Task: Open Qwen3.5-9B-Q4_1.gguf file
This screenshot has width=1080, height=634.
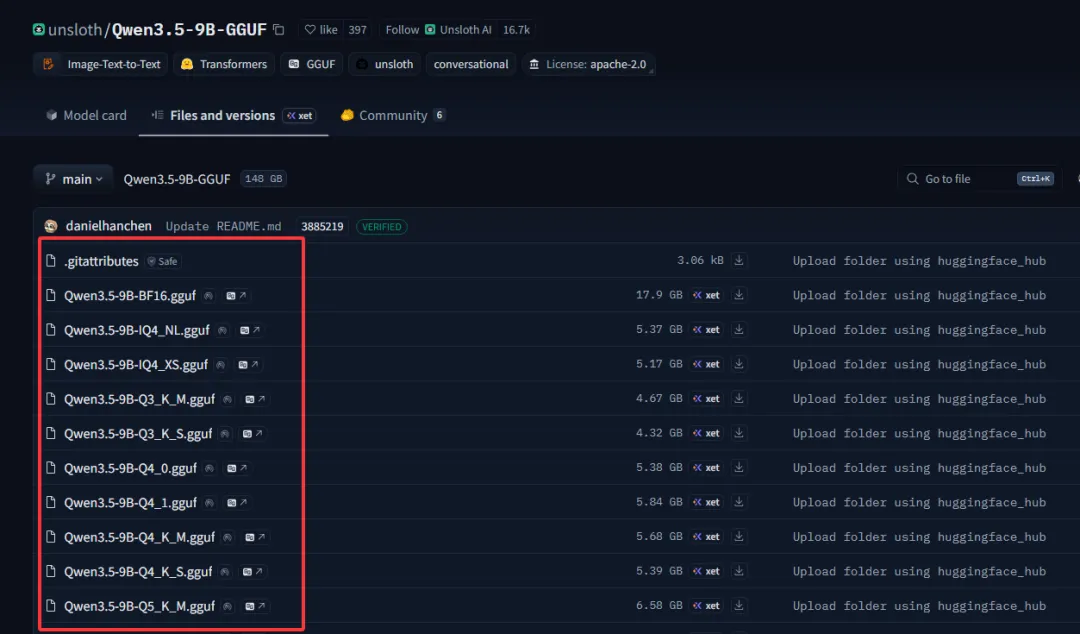Action: pyautogui.click(x=130, y=502)
